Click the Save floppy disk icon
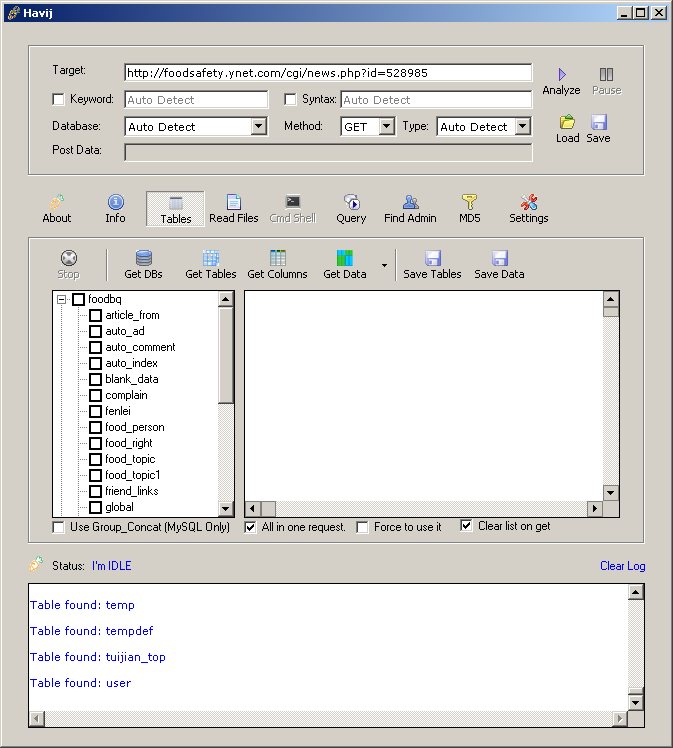 [x=599, y=122]
